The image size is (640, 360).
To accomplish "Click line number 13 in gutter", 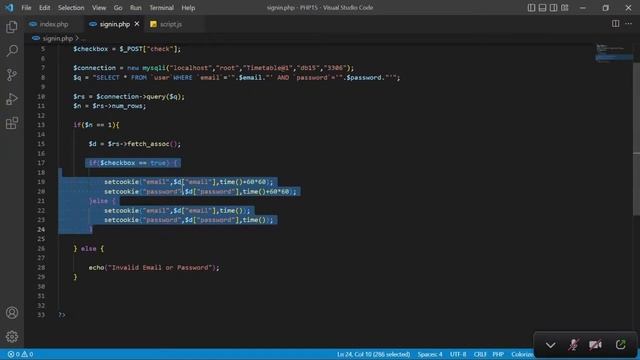I will click(x=41, y=125).
